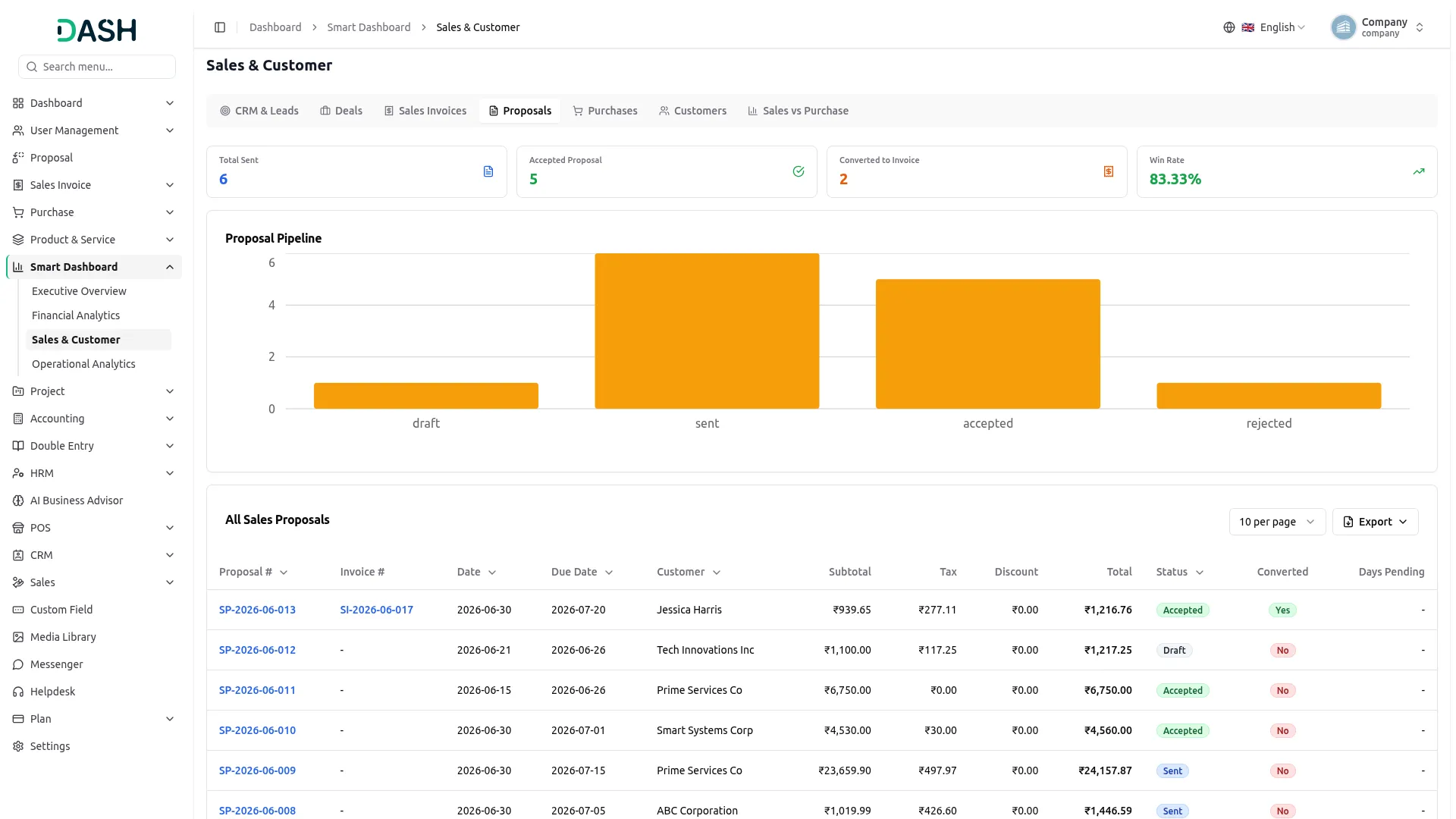
Task: Click the Accepted Proposal checkmark icon
Action: (799, 171)
